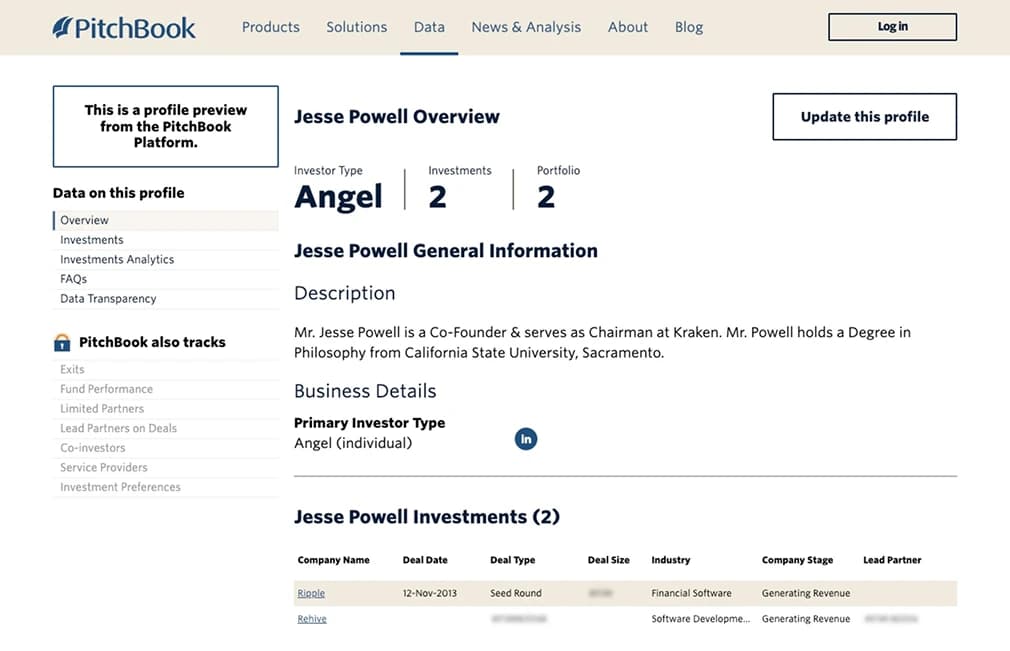Viewport: 1010px width, 651px height.
Task: Click Software Developme... industry cell
Action: tap(701, 619)
